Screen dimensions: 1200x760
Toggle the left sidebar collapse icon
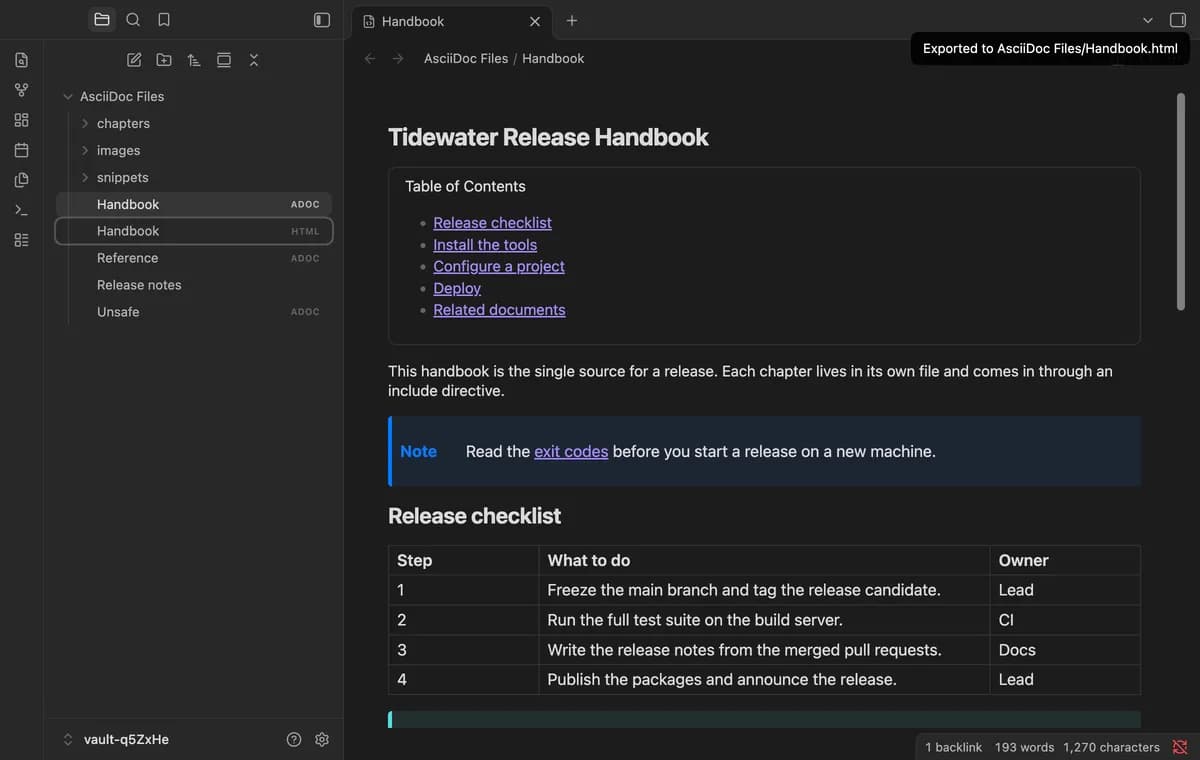tap(322, 20)
